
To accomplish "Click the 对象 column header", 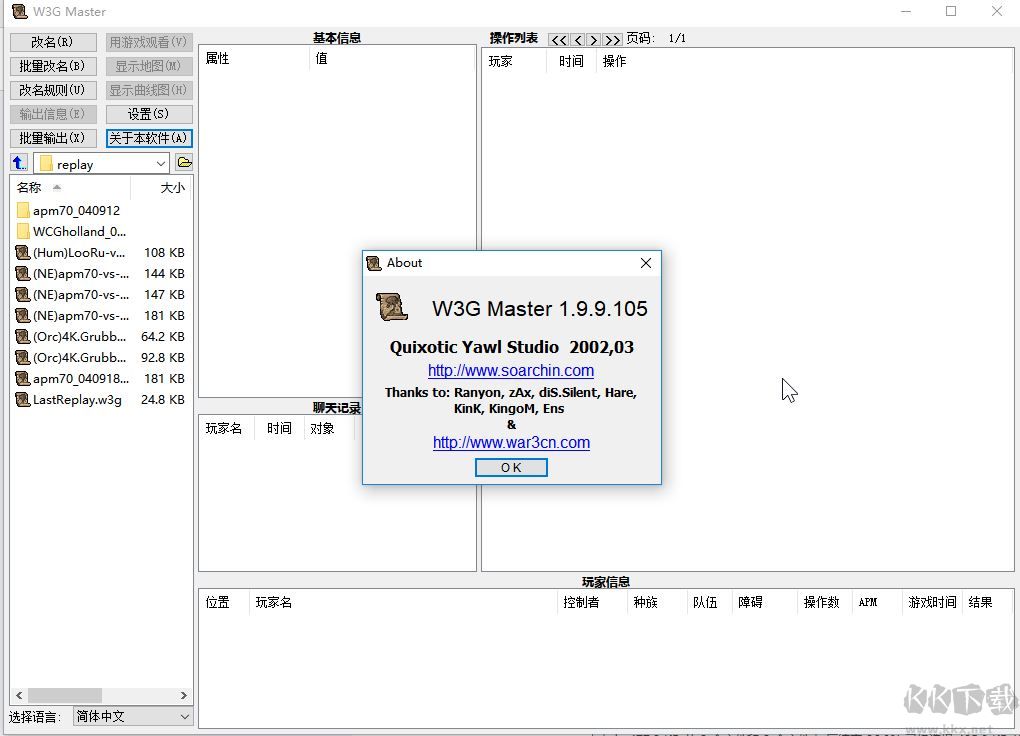I will [x=328, y=428].
